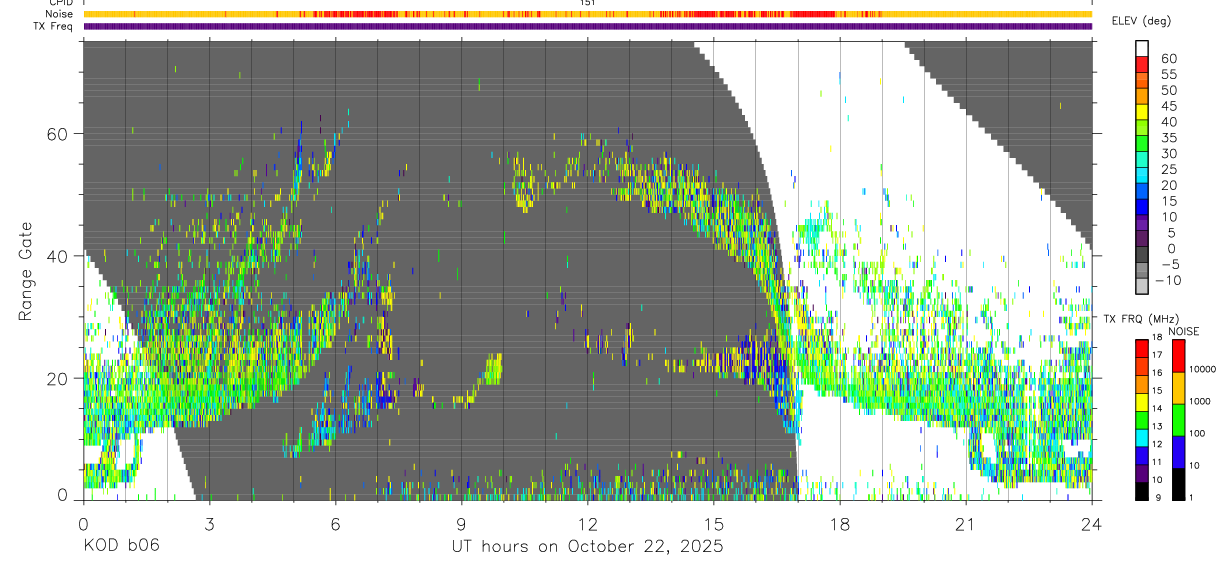Click the 'TX Freq' strip label
The image size is (1228, 567).
coord(54,26)
